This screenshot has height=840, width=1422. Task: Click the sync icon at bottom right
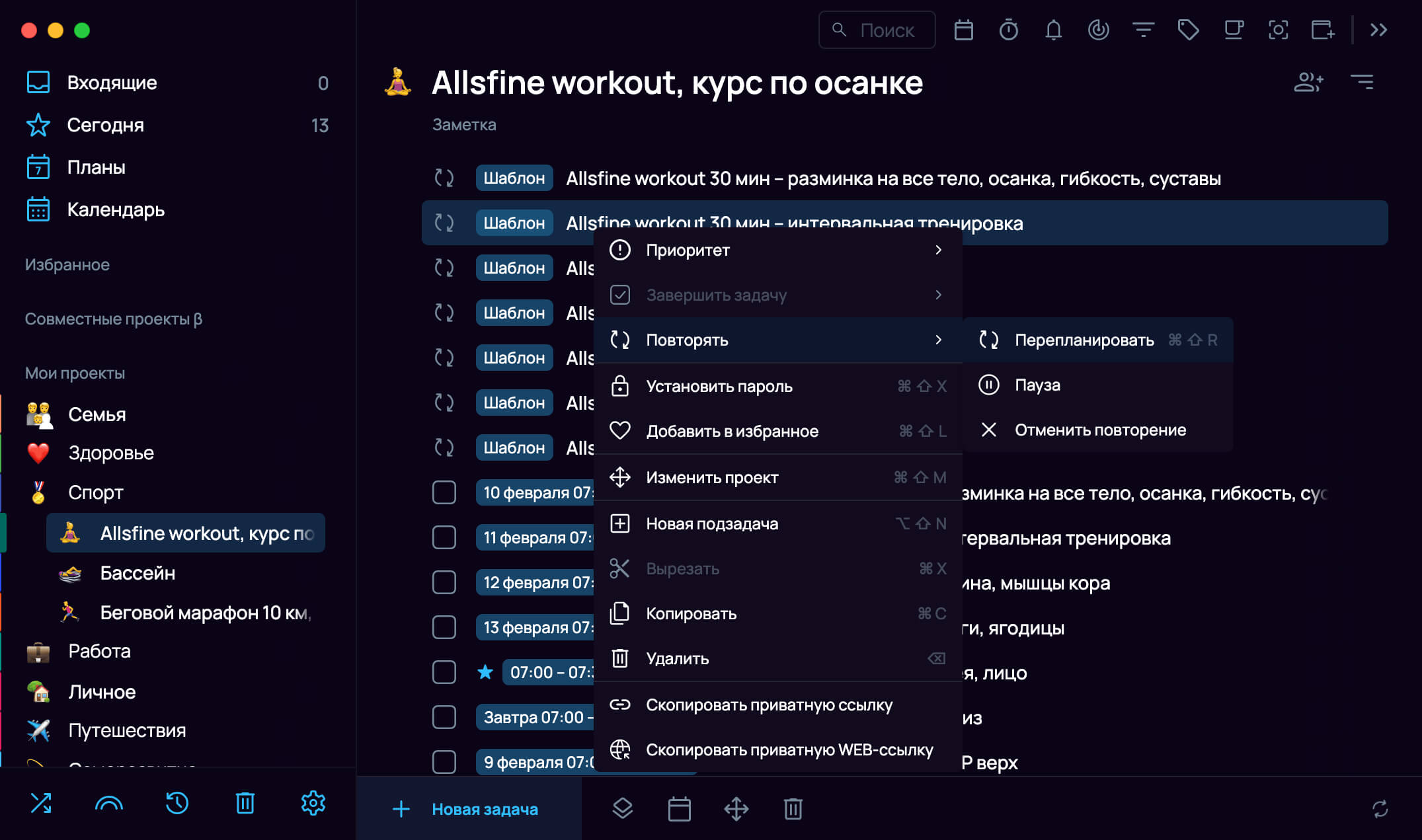[1380, 809]
